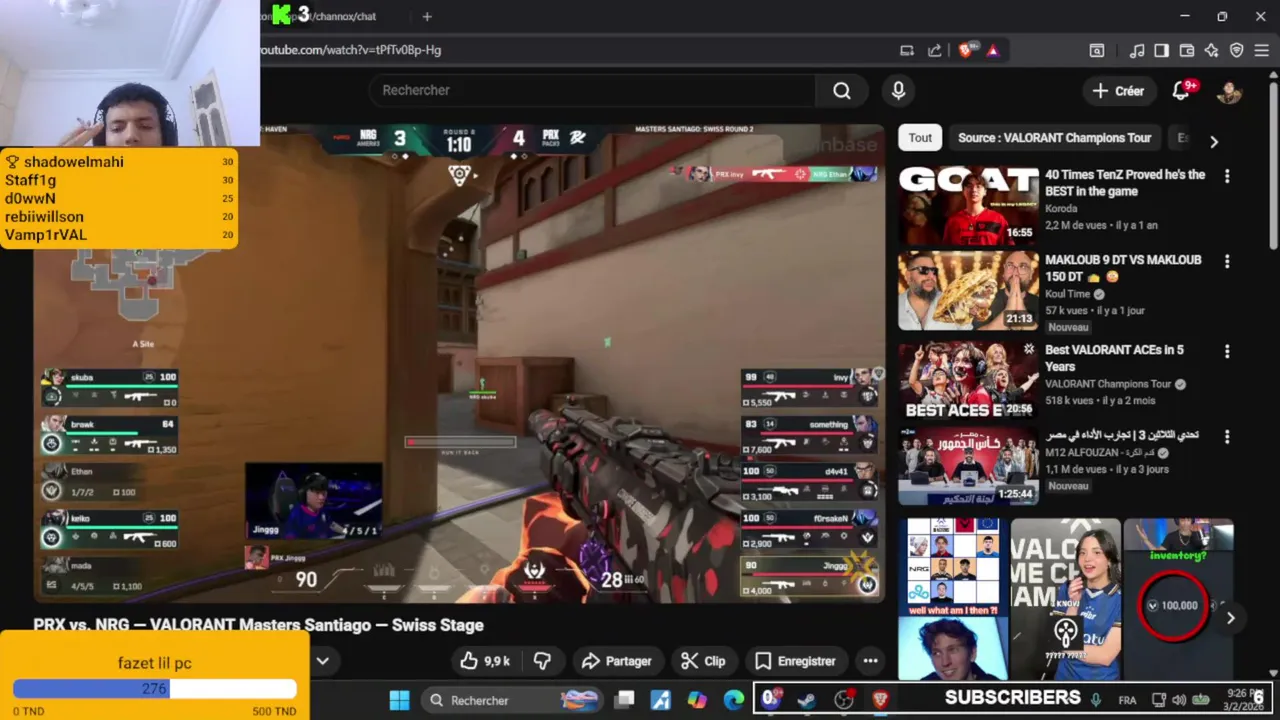Open the M12 ALFOUZAN video thumbnail
This screenshot has height=720, width=1280.
968,466
